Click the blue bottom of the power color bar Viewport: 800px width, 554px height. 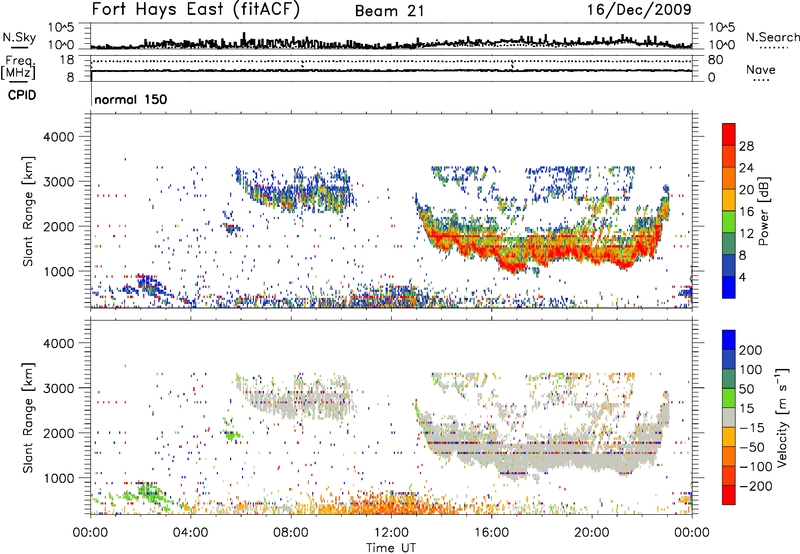pyautogui.click(x=729, y=287)
